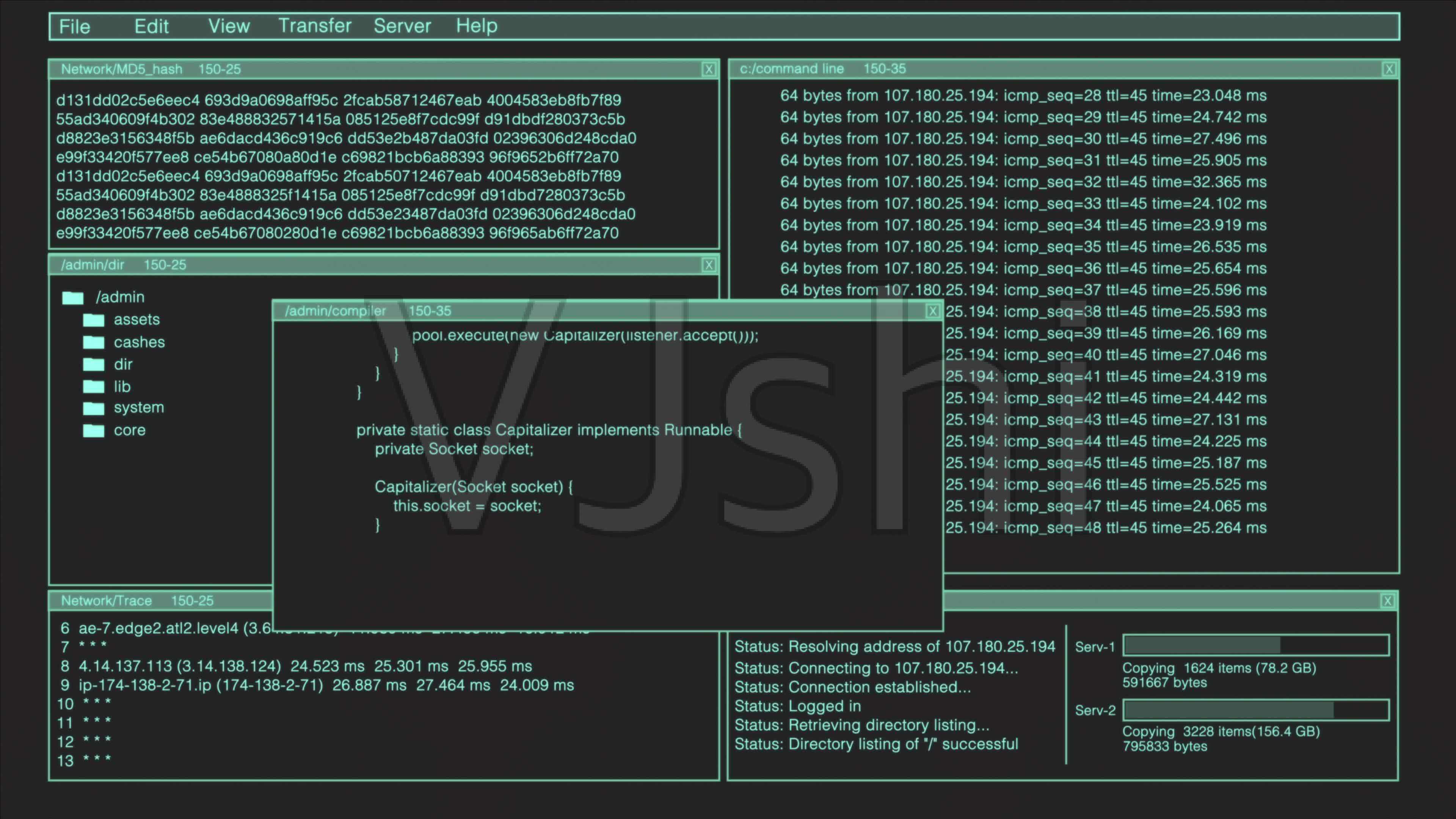This screenshot has height=819, width=1456.
Task: Click trace hop 13 asterisks row
Action: point(84,761)
